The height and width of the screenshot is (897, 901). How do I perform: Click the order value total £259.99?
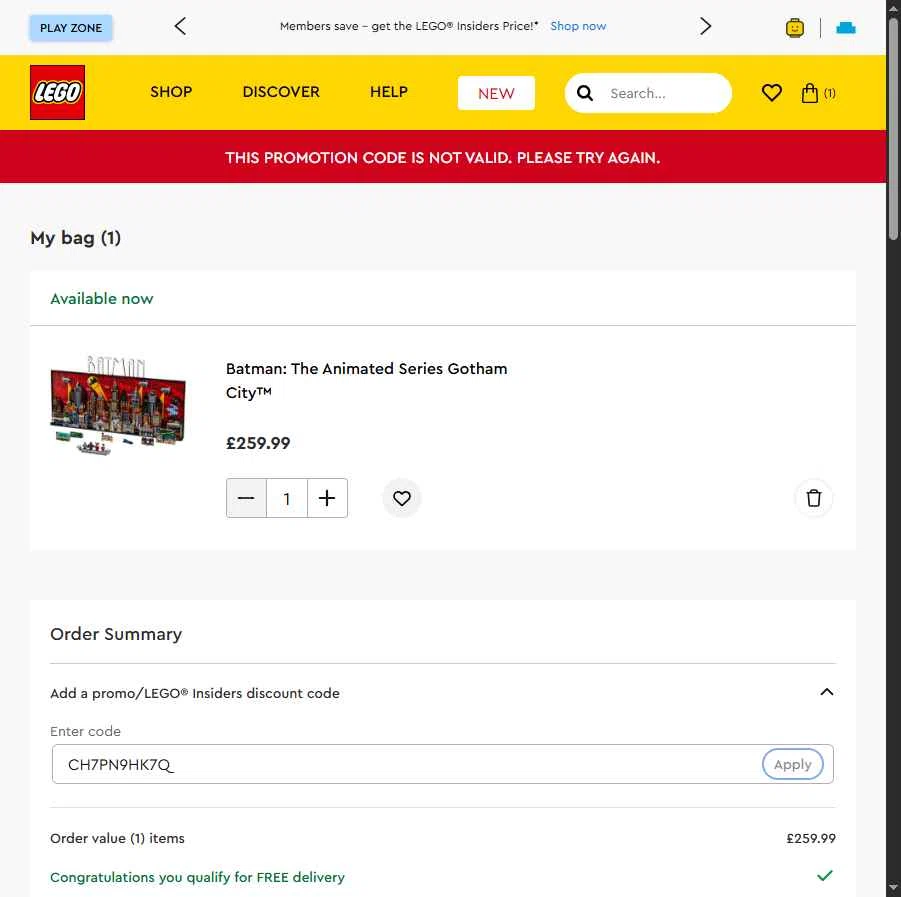click(811, 838)
